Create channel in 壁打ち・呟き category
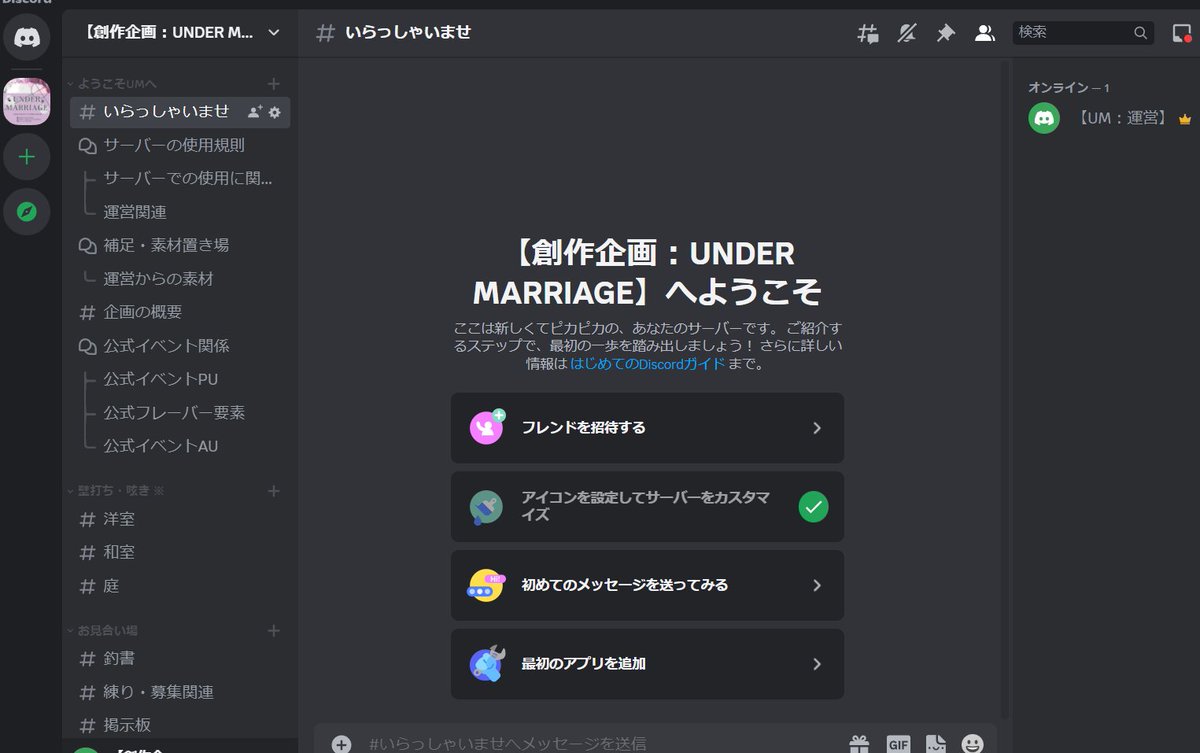 tap(274, 491)
